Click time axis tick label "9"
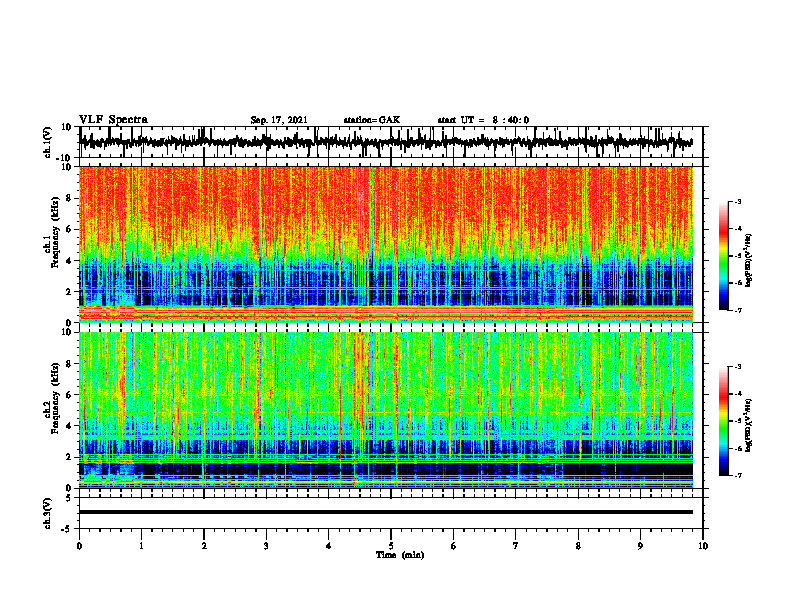792x612 pixels. click(640, 546)
